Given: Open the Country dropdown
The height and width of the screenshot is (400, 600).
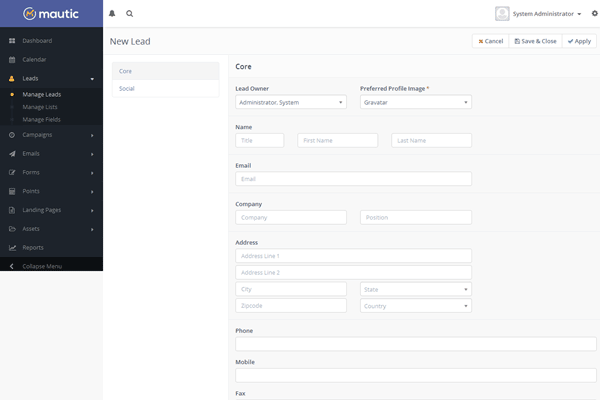Looking at the screenshot, I should tap(415, 306).
